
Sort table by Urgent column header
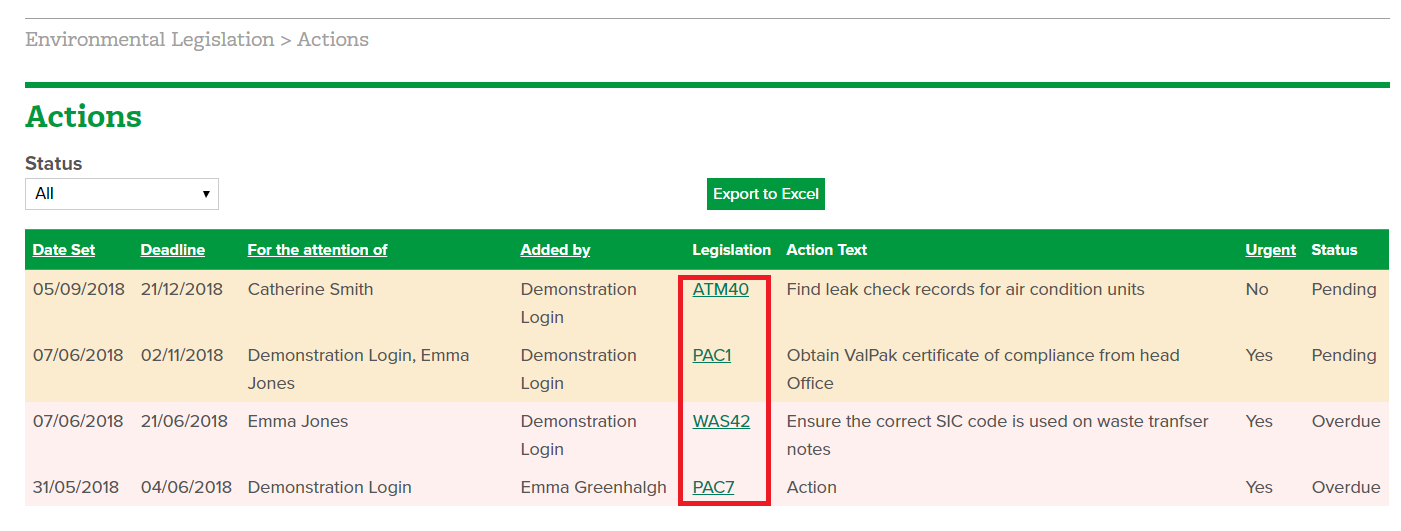point(1270,250)
